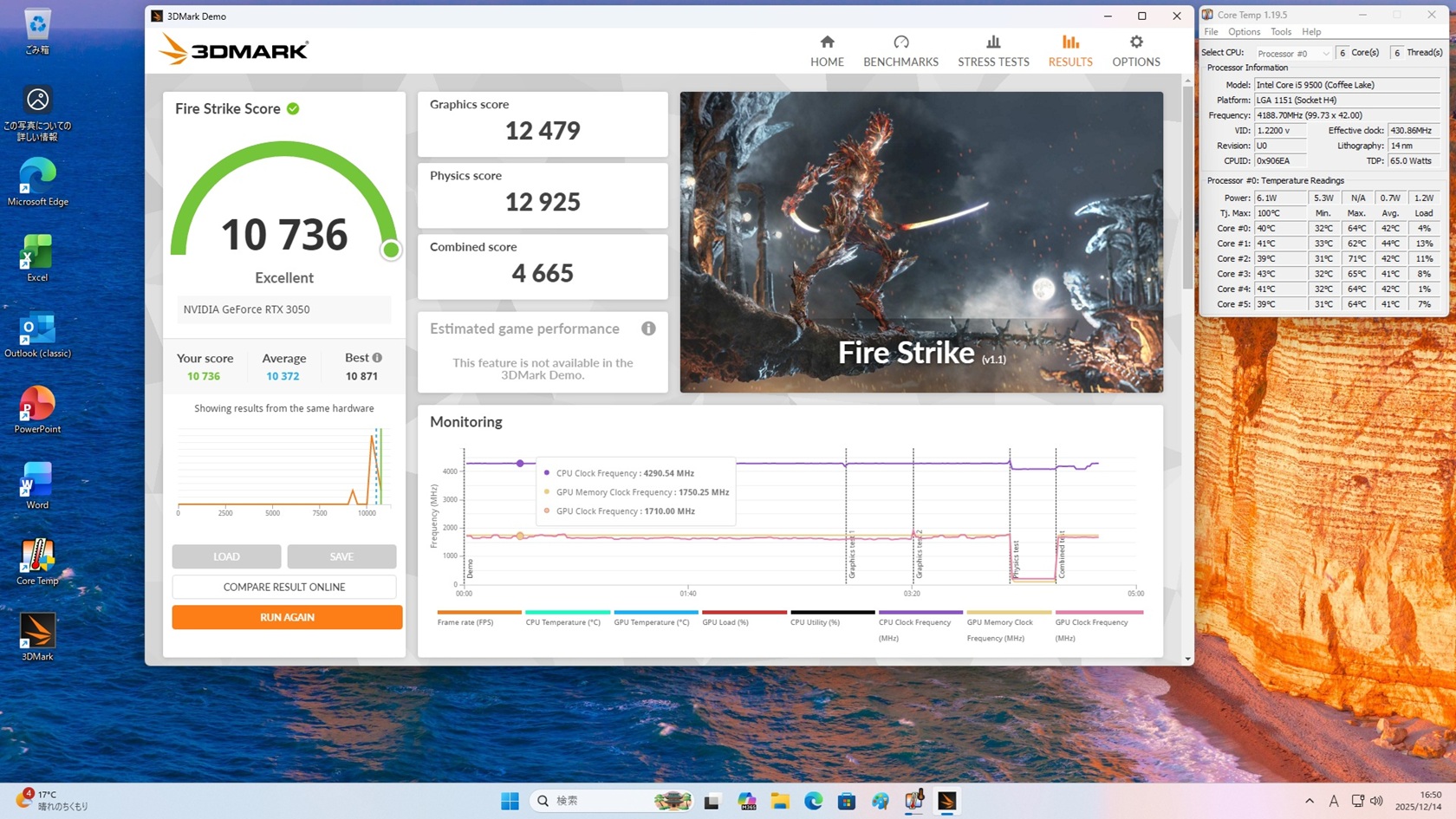Open the HOME section in 3DMark
Viewport: 1456px width, 819px height.
827,51
